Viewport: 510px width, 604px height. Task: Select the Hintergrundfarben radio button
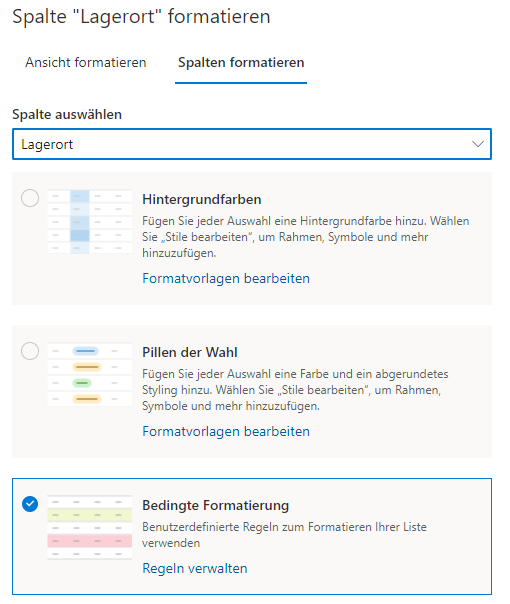click(30, 198)
